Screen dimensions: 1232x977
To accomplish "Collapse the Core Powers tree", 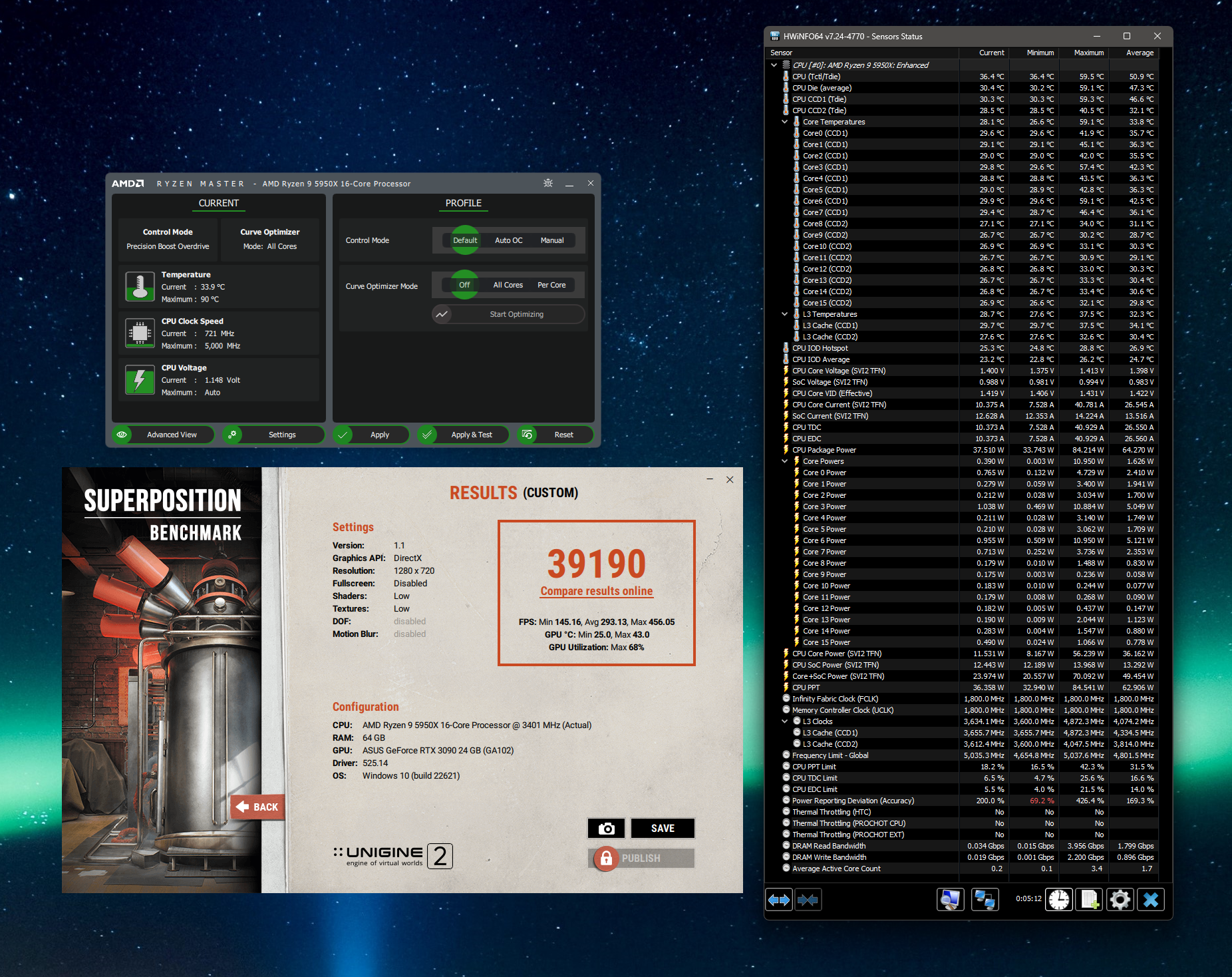I will click(x=784, y=461).
